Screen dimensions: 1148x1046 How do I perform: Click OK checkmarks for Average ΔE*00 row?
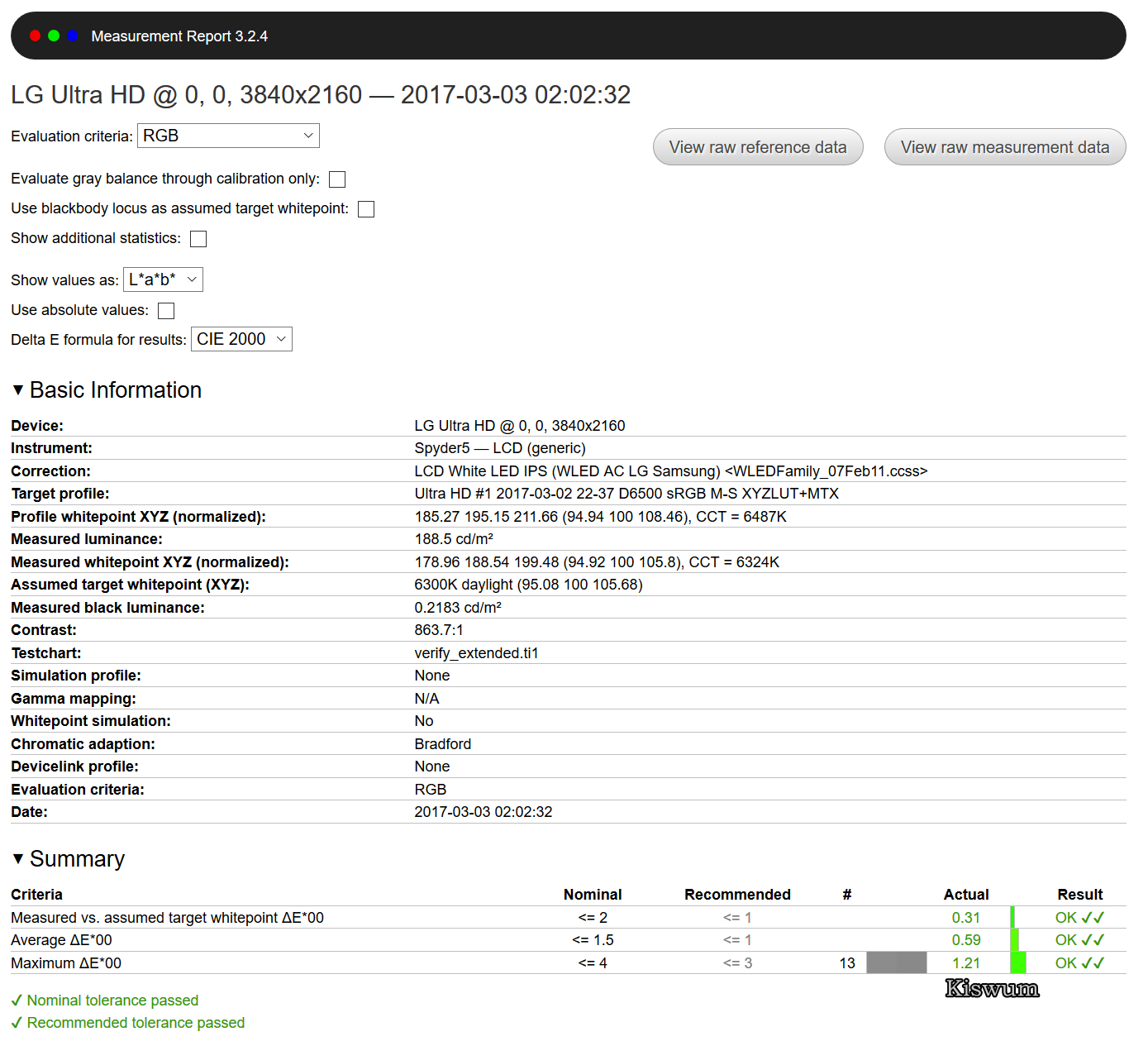click(x=1079, y=940)
